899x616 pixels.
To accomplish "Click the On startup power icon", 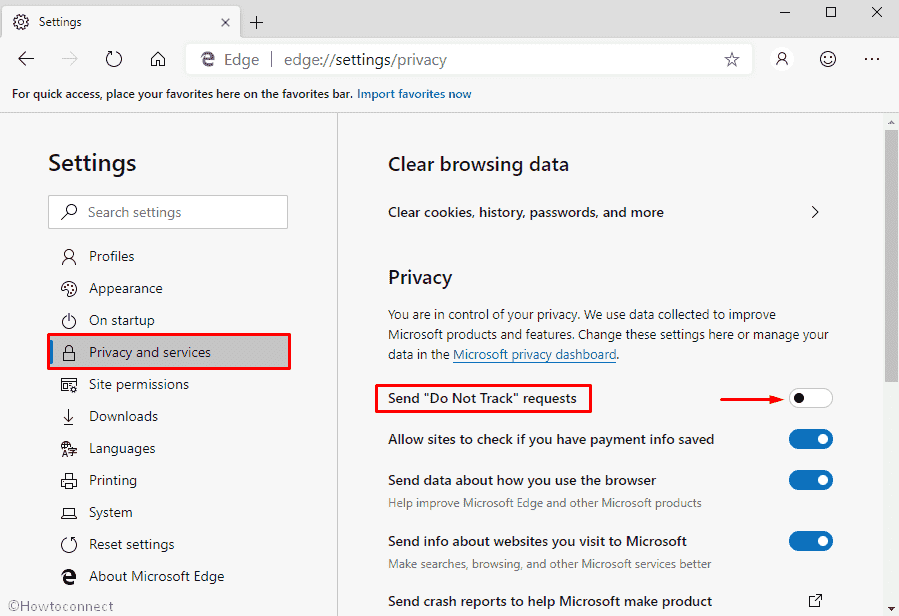I will coord(69,321).
